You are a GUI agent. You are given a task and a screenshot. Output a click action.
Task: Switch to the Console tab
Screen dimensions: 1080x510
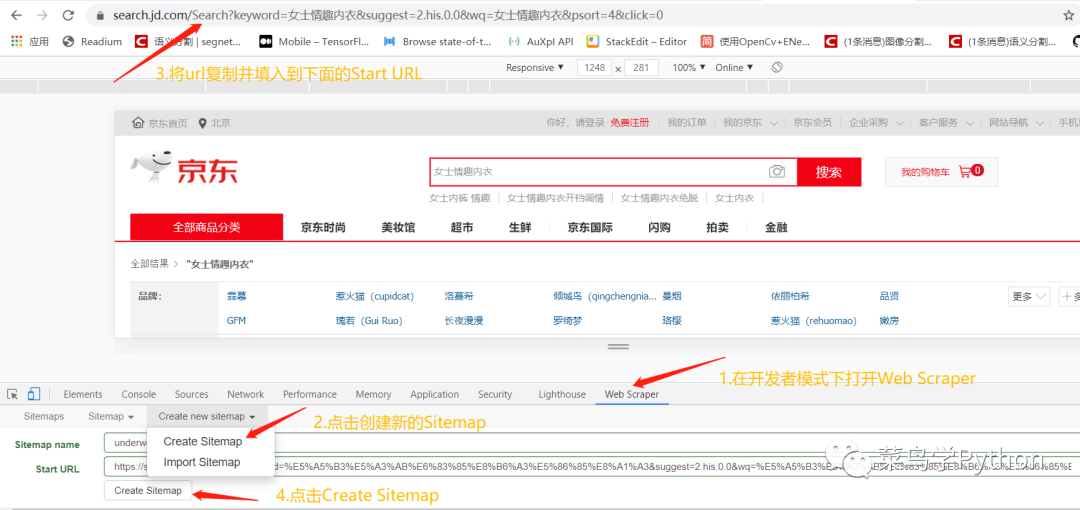point(139,394)
